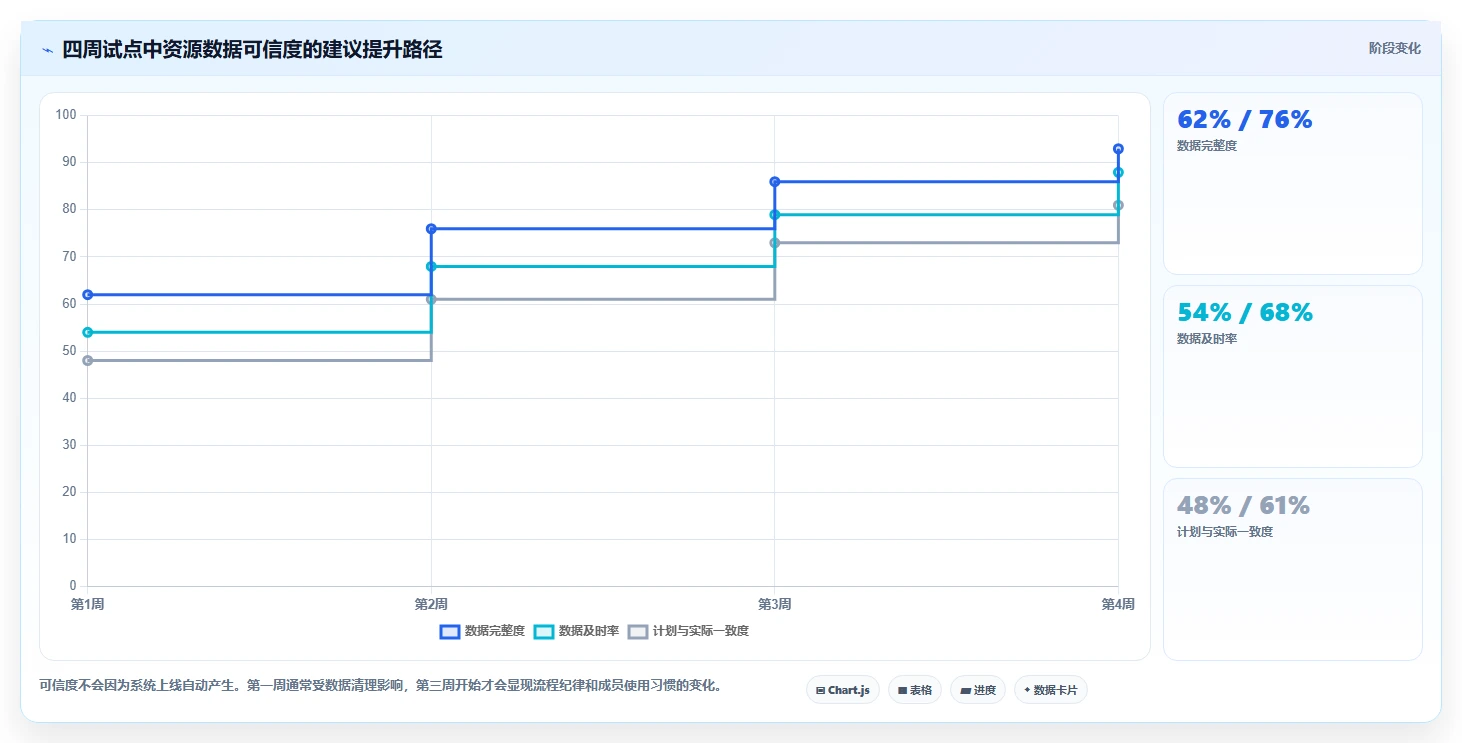This screenshot has width=1462, height=743.
Task: Click the blue 数据完整度 legend swatch
Action: (450, 631)
